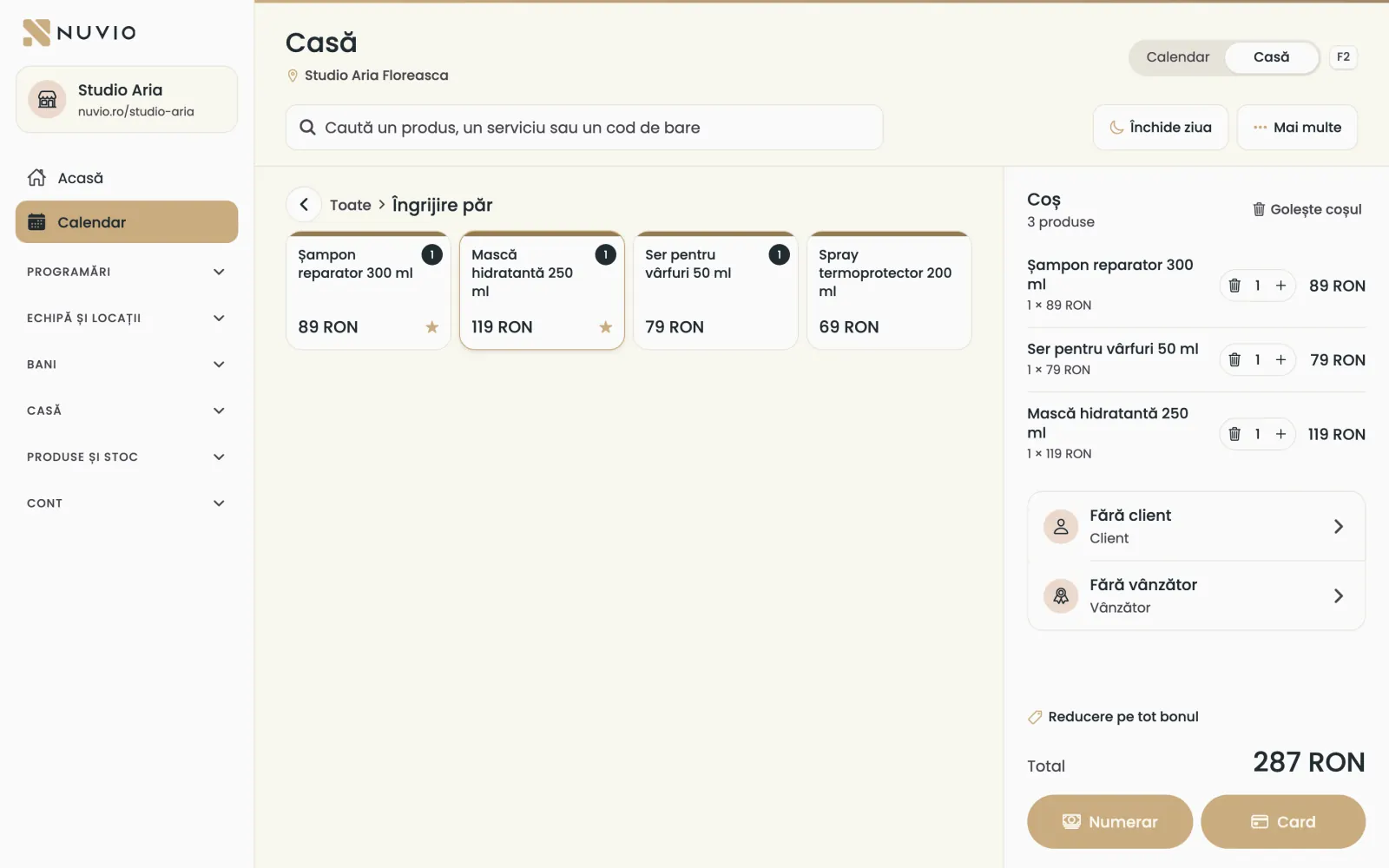Click the F2 shortcut badge
Viewport: 1389px width, 868px height.
(x=1343, y=57)
